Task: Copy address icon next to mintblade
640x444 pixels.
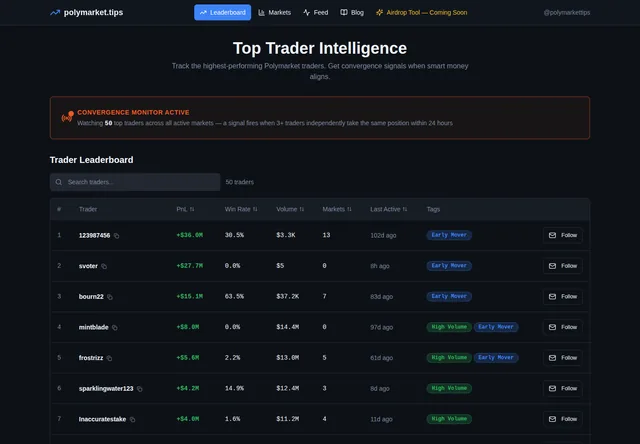Action: point(115,328)
